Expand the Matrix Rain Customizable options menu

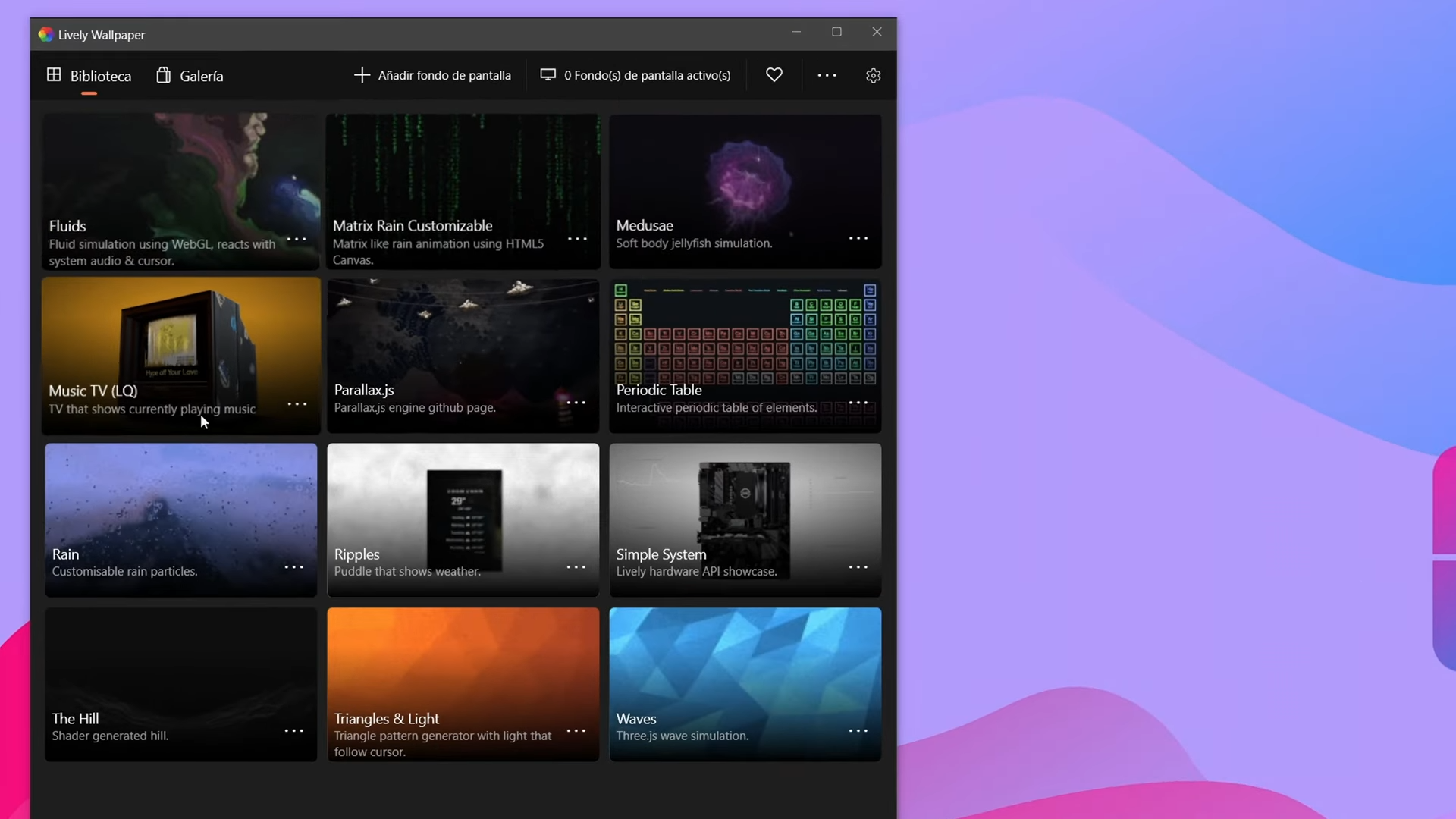coord(578,238)
